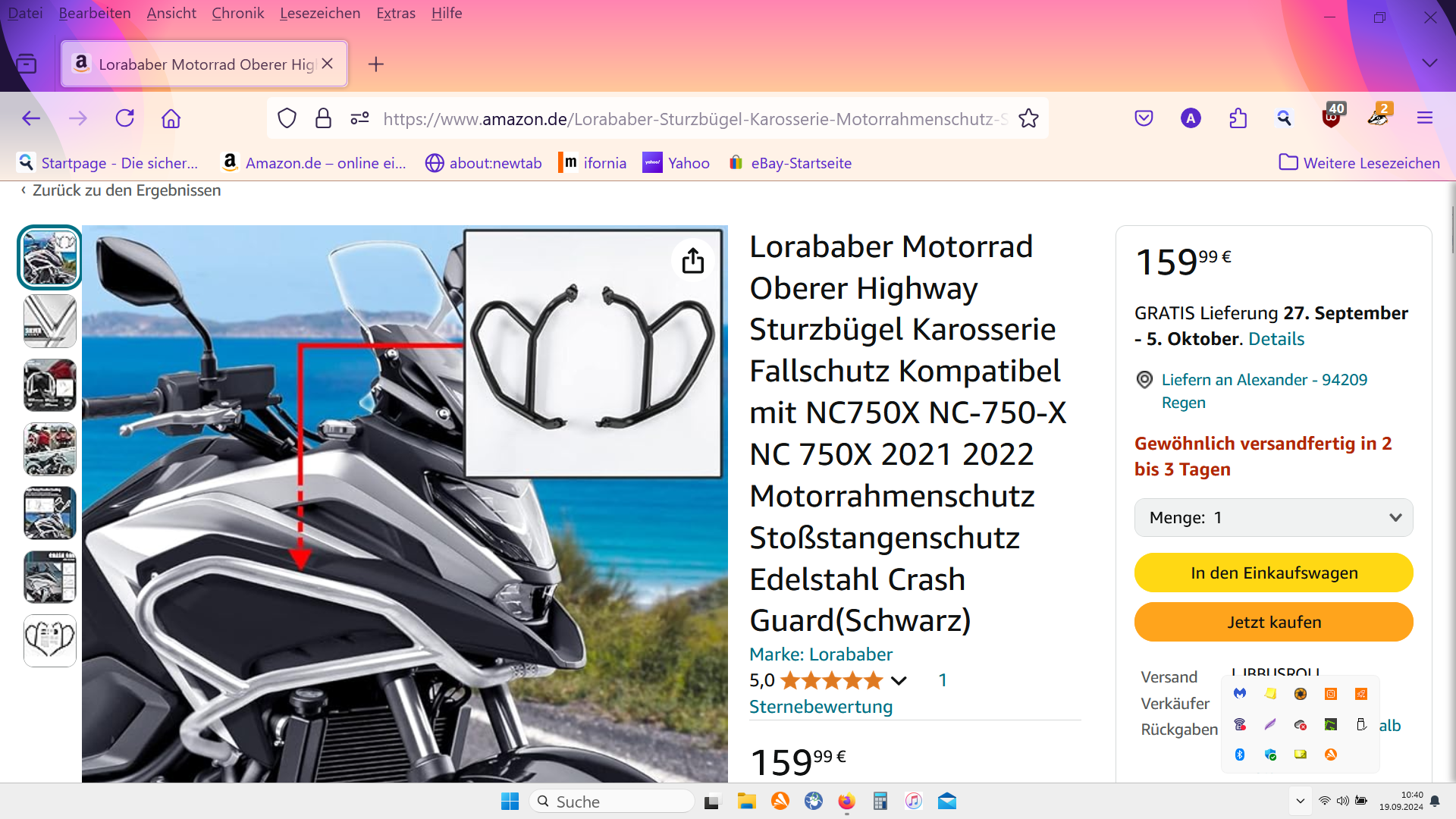Add item with In den Einkaufswagen

[x=1273, y=573]
